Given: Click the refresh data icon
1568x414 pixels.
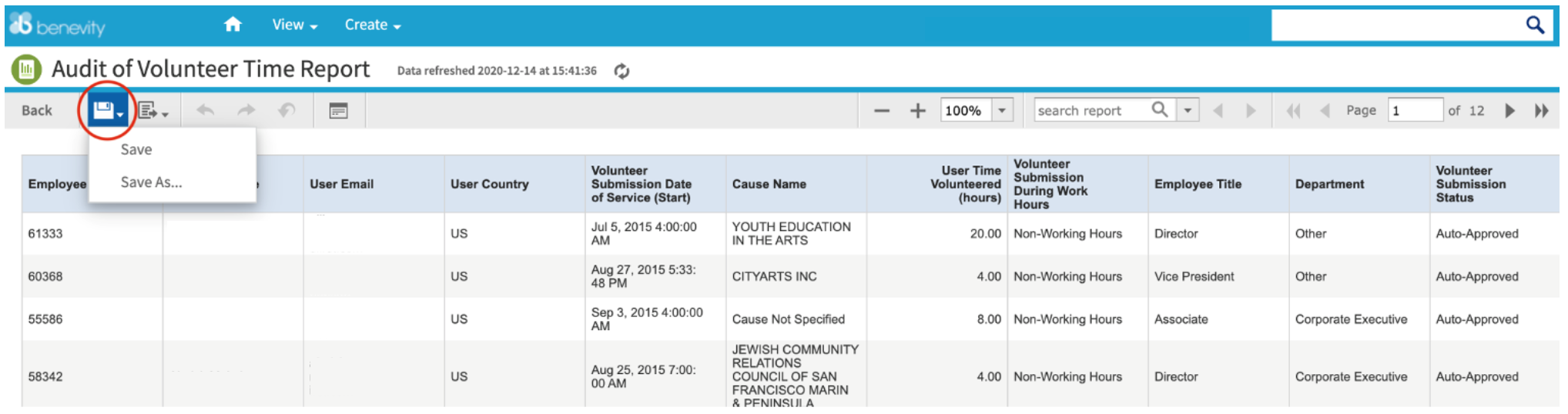Looking at the screenshot, I should [622, 72].
